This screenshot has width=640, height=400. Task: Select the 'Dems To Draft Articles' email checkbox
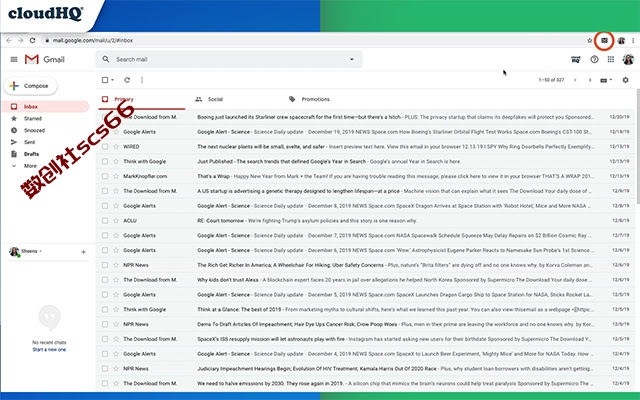[105, 324]
